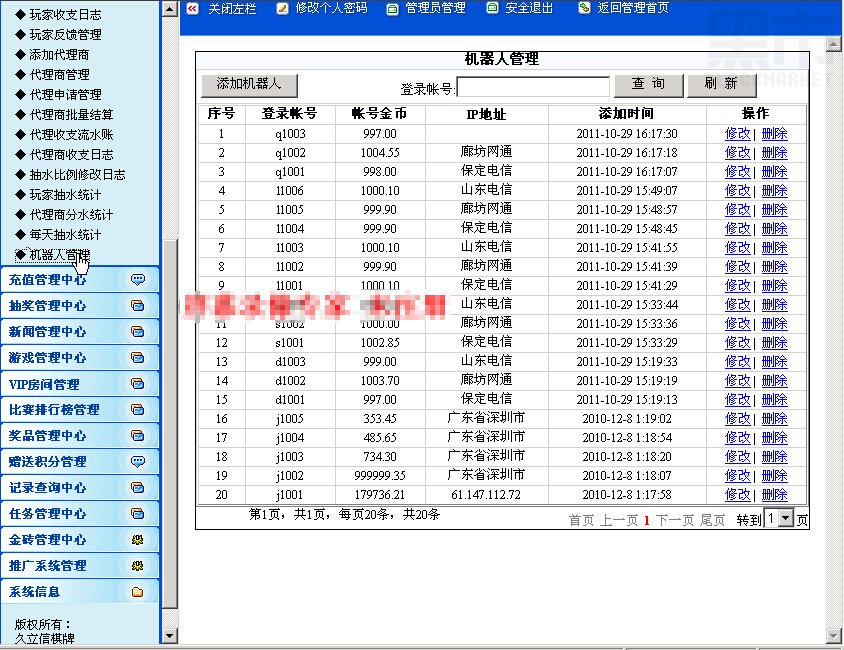Open the 转到 page number dropdown

click(786, 519)
